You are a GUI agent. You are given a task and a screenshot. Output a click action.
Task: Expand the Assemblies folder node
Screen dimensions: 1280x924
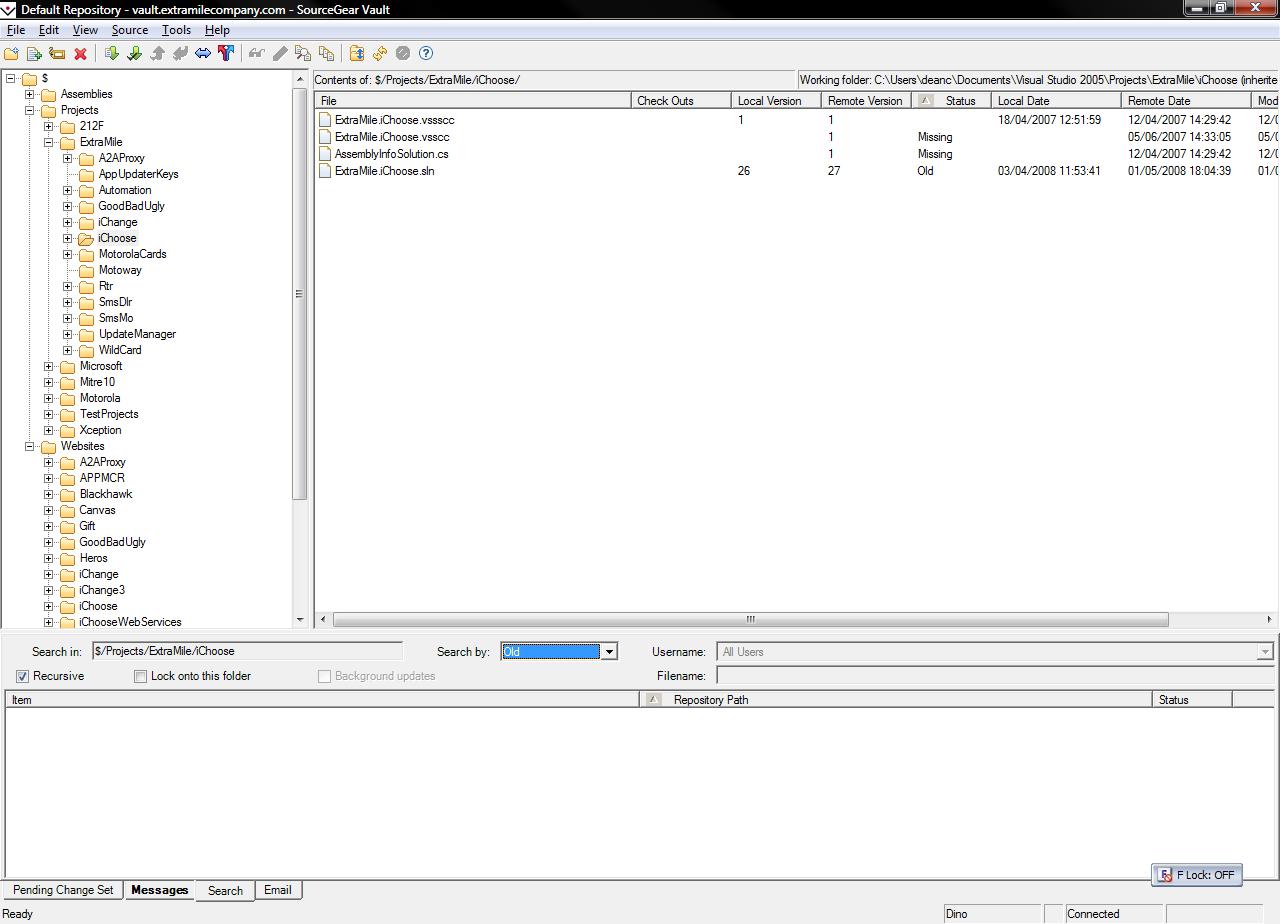tap(30, 94)
